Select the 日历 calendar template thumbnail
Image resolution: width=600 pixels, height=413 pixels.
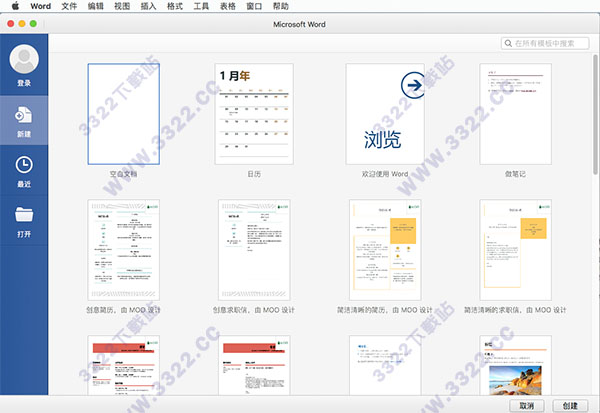click(254, 114)
